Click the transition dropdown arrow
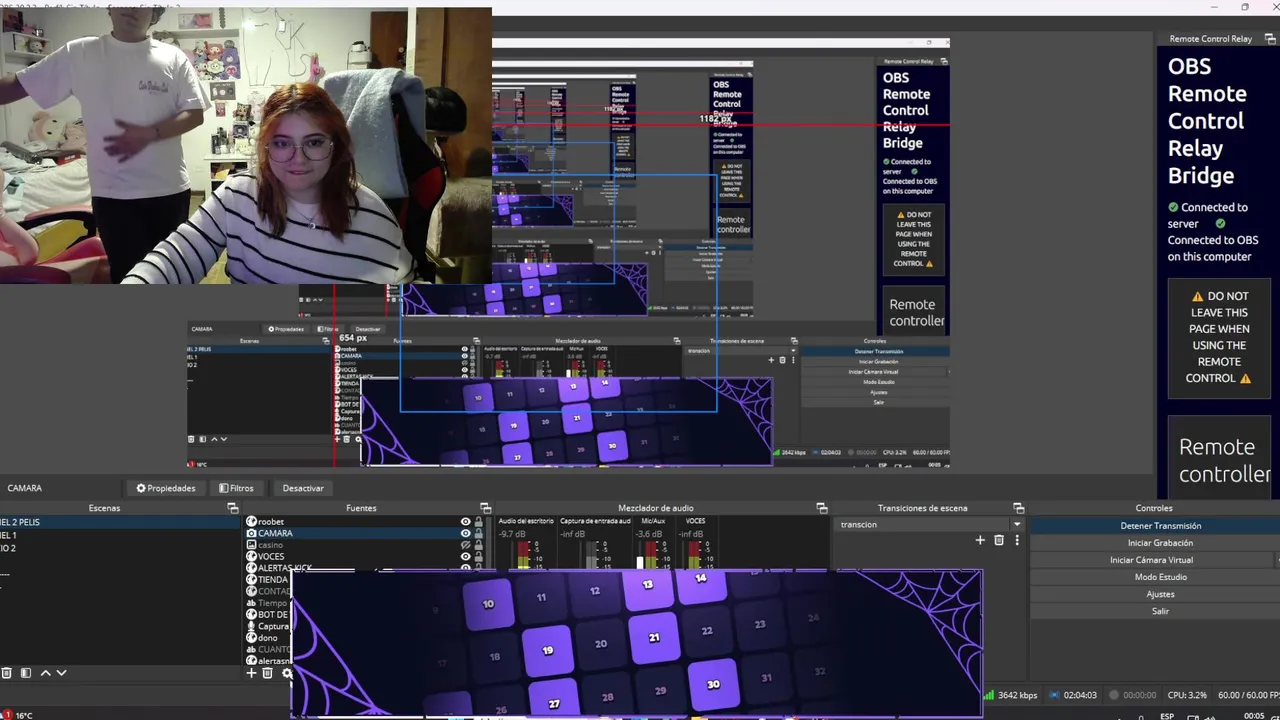1280x720 pixels. [x=1017, y=524]
